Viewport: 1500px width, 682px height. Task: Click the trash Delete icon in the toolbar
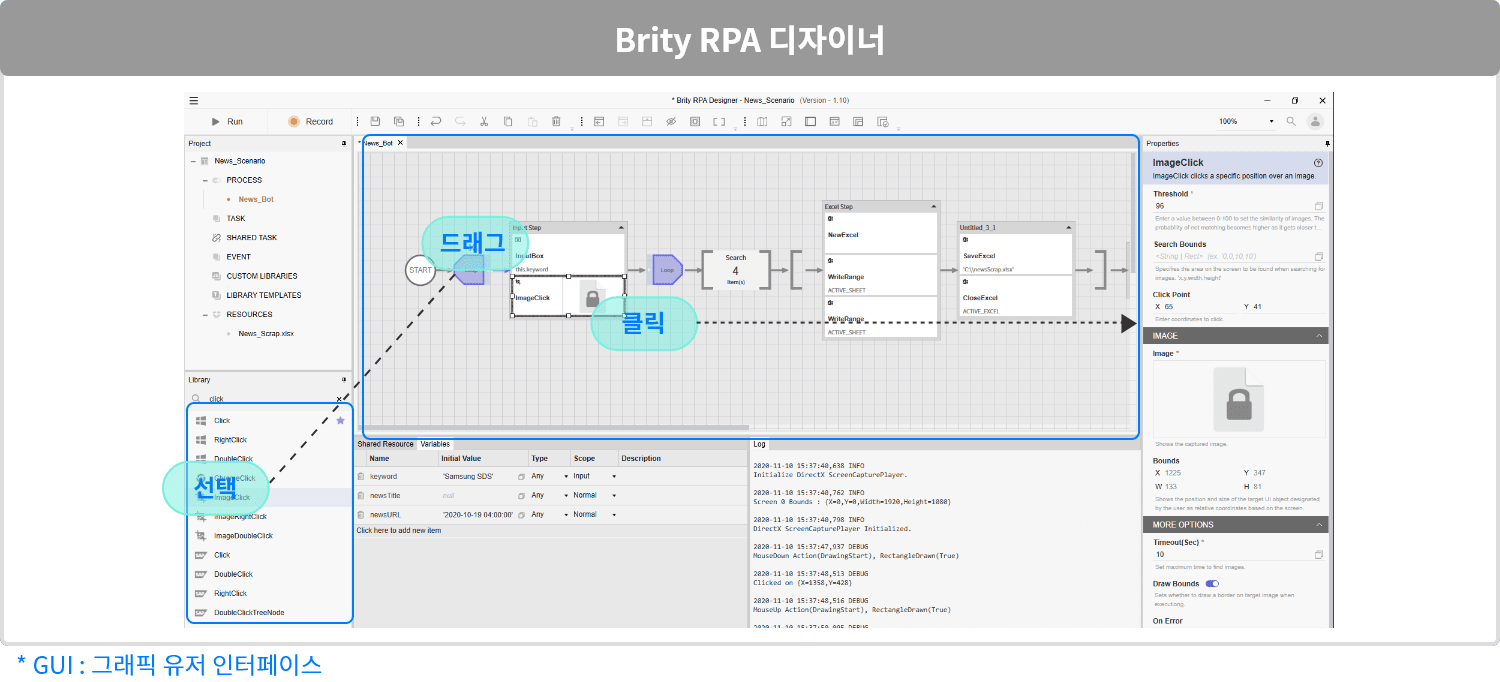pos(556,121)
